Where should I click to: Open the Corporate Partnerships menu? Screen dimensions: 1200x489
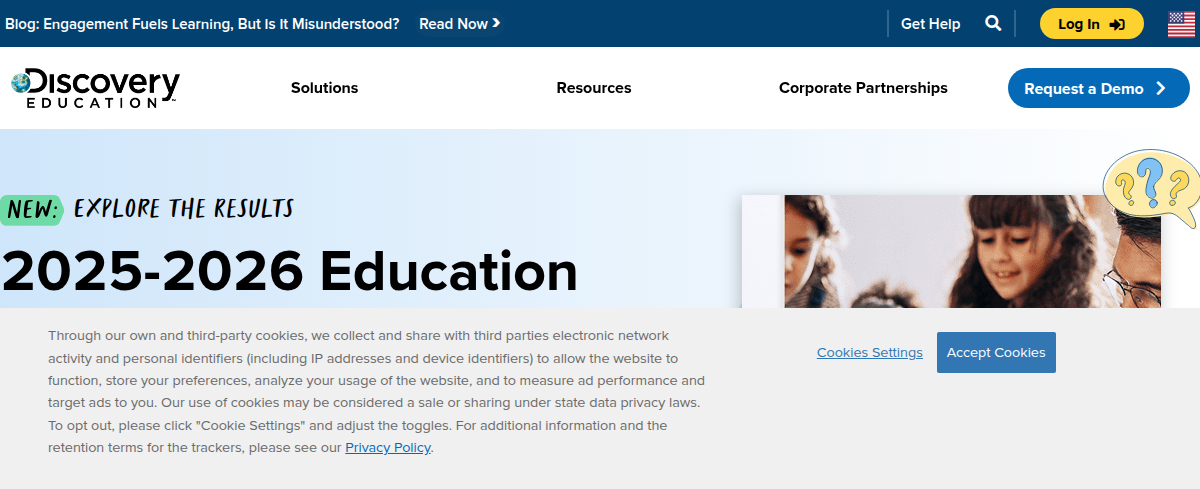click(863, 88)
